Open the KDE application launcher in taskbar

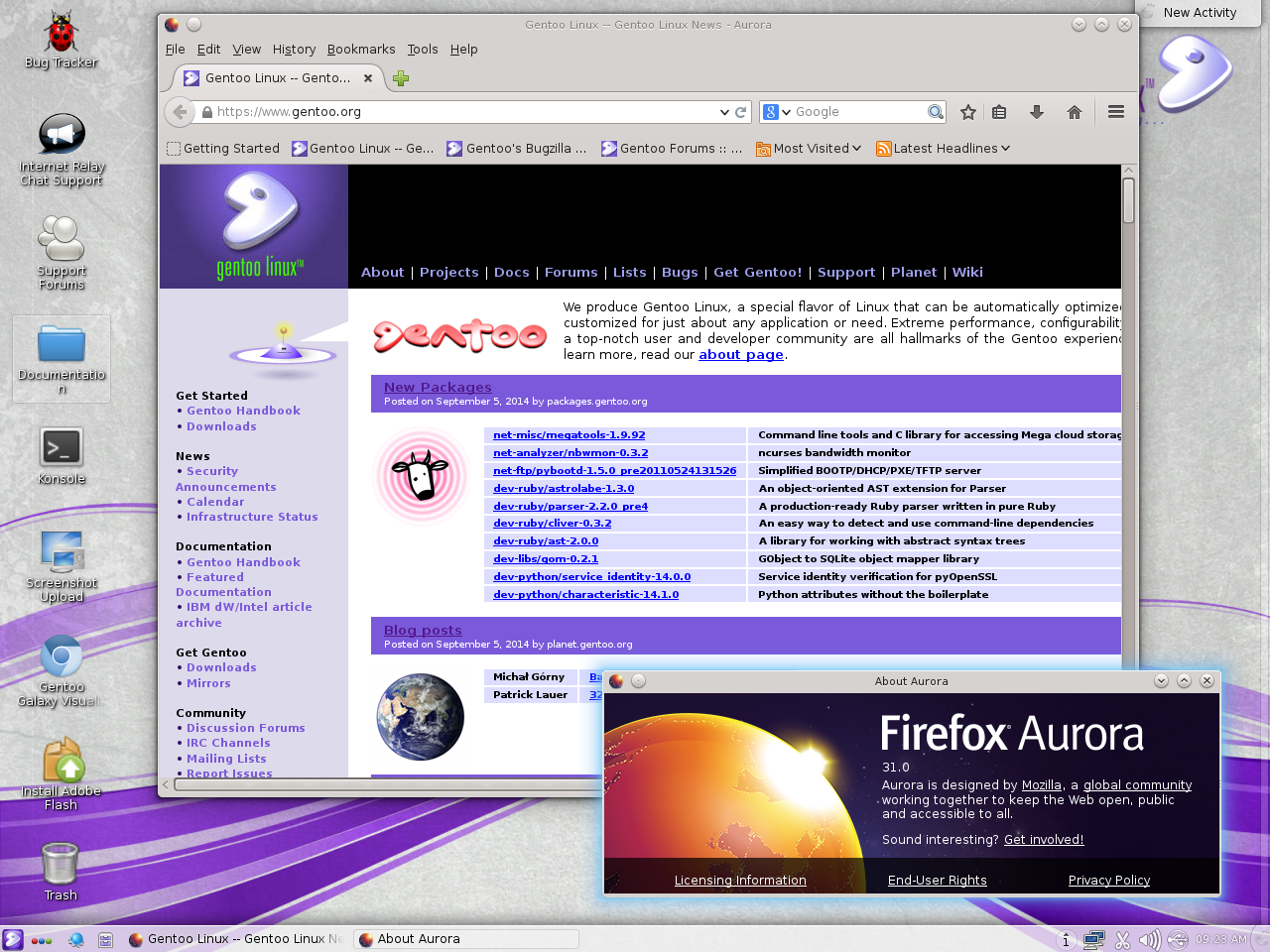[x=13, y=939]
